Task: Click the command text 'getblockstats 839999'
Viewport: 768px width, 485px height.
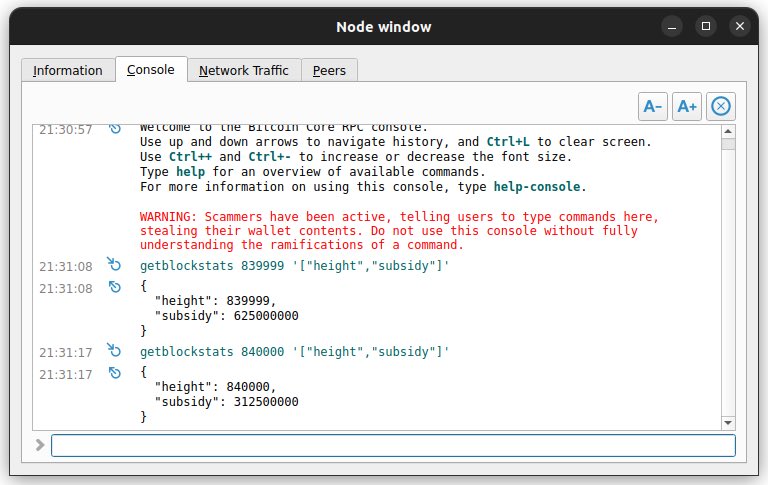Action: (x=212, y=266)
